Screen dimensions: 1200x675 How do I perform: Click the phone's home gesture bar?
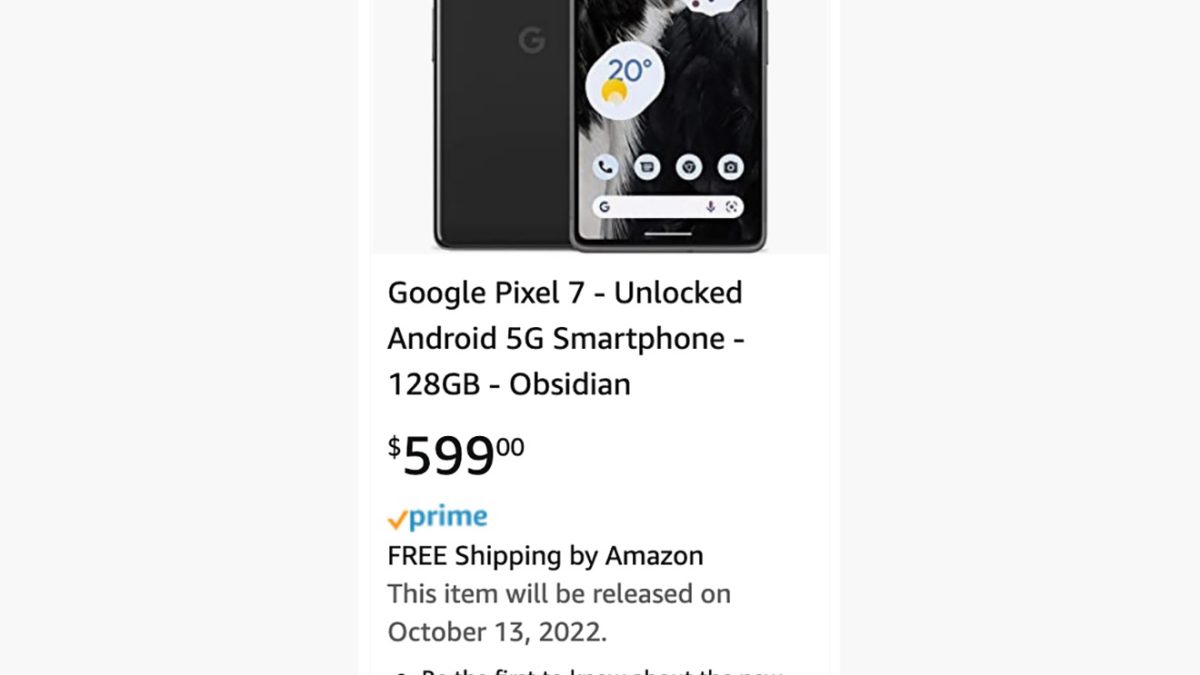(x=668, y=235)
